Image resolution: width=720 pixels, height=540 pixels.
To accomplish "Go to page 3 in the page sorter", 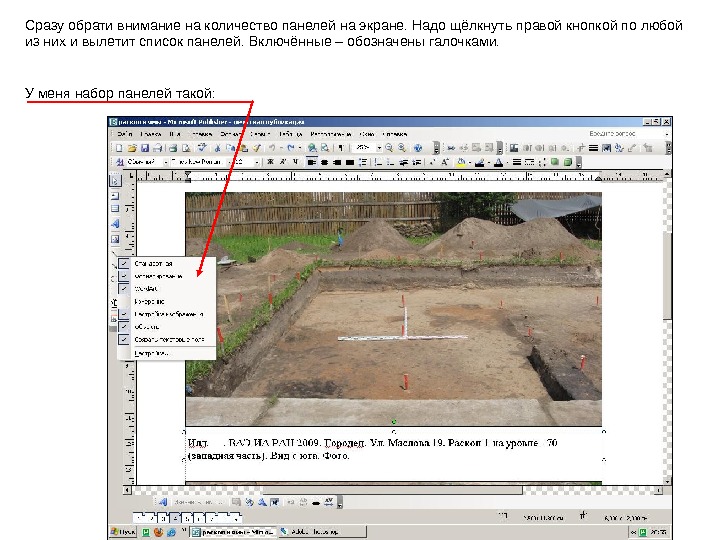I will click(x=163, y=518).
